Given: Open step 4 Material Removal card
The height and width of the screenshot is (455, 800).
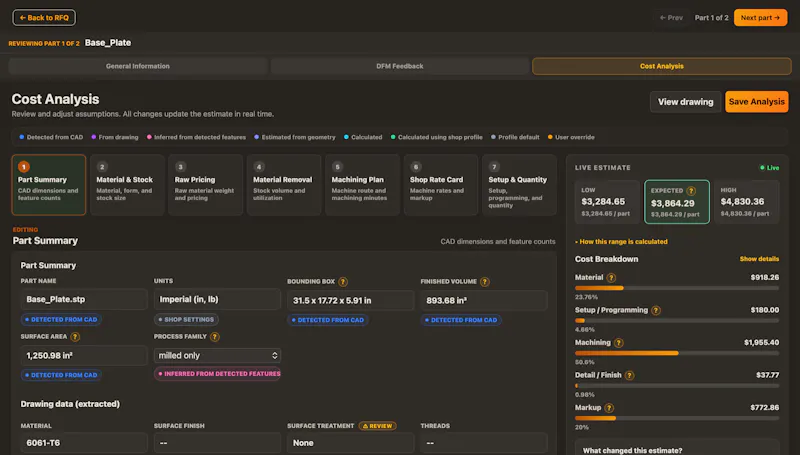Looking at the screenshot, I should pos(284,185).
